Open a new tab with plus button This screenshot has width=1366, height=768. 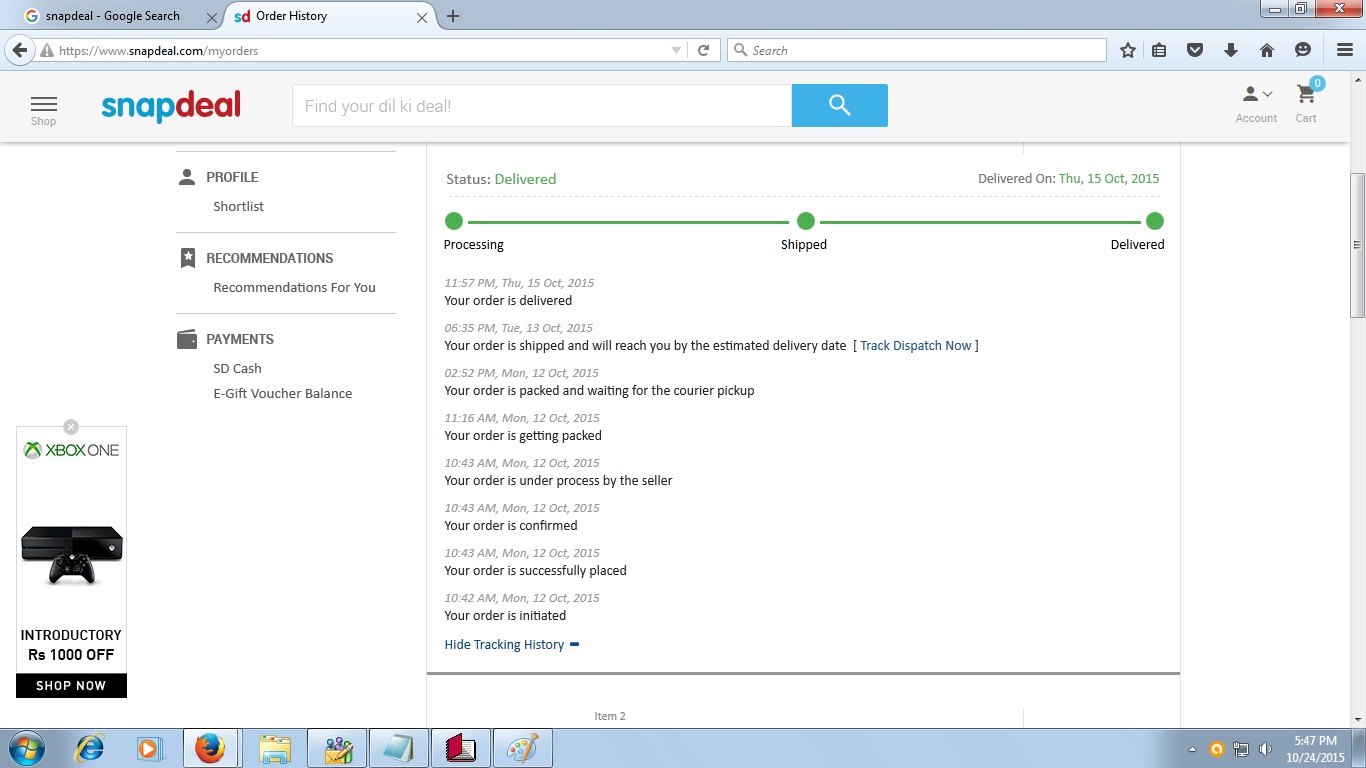[453, 16]
